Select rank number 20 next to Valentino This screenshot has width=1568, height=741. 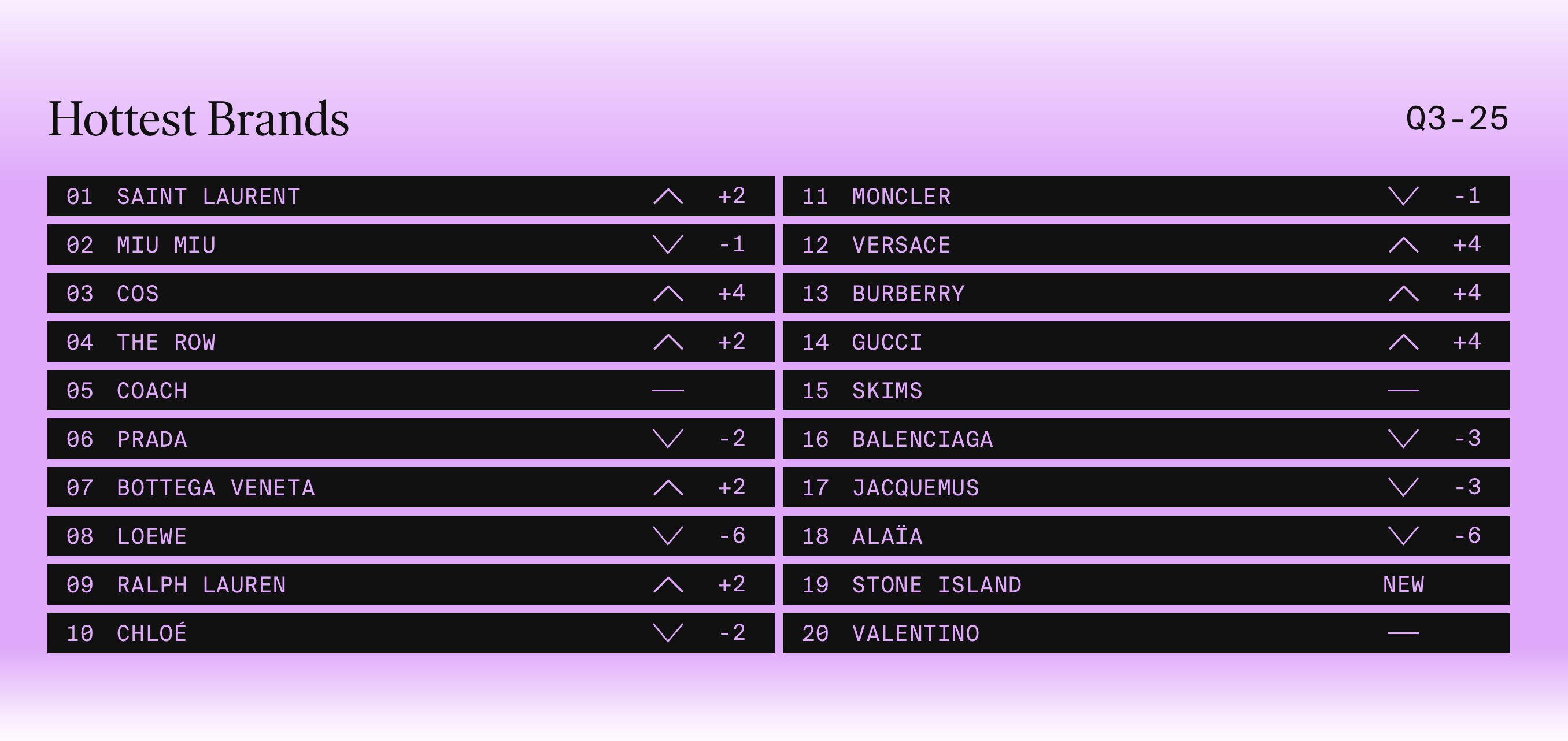(x=815, y=634)
